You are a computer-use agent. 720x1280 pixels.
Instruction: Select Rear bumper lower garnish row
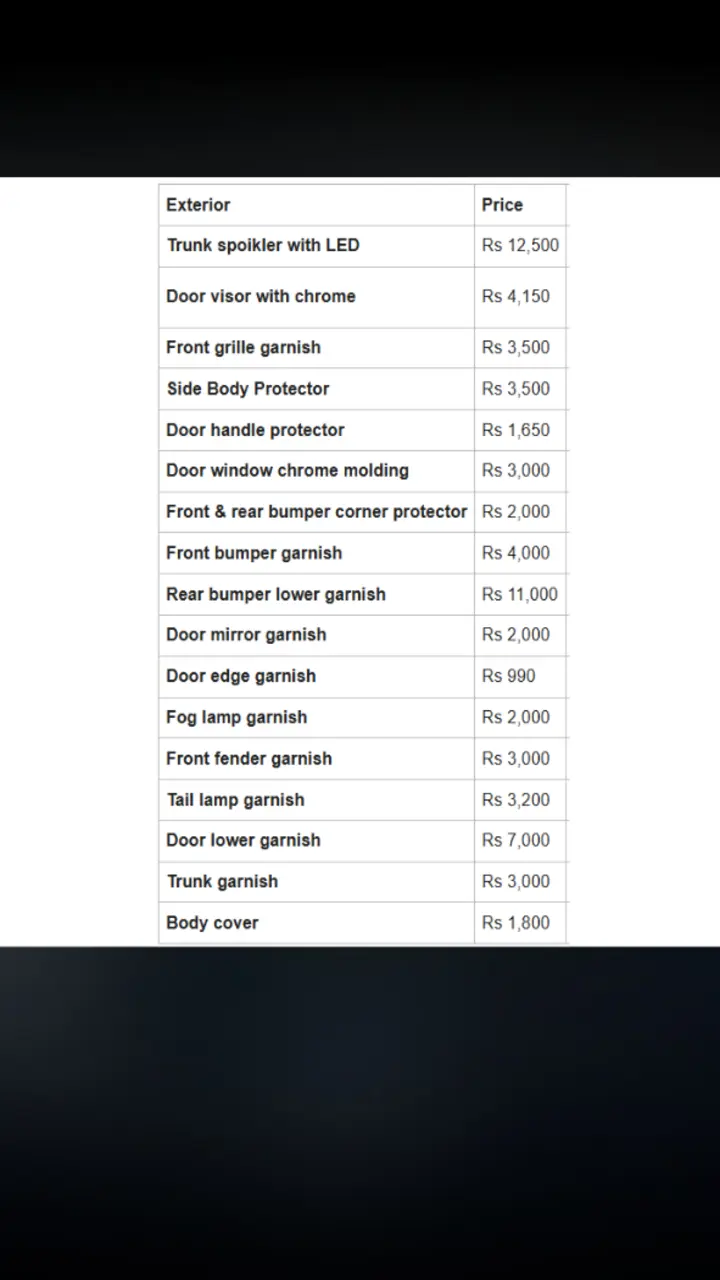point(276,594)
